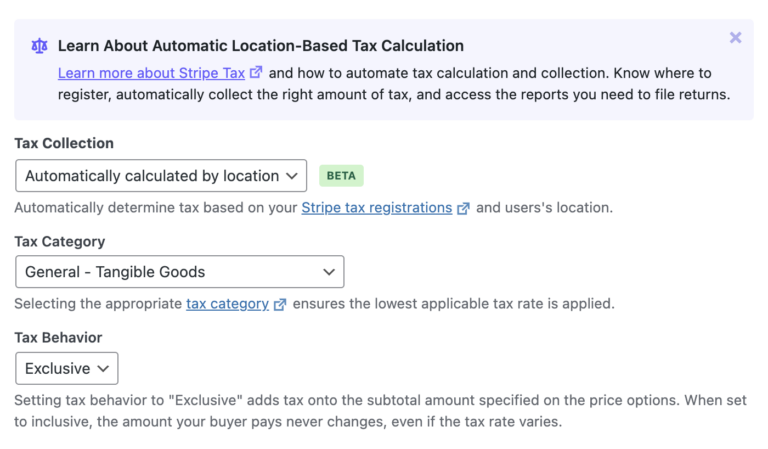This screenshot has height=449, width=768.
Task: Click the green BETA badge
Action: [341, 176]
